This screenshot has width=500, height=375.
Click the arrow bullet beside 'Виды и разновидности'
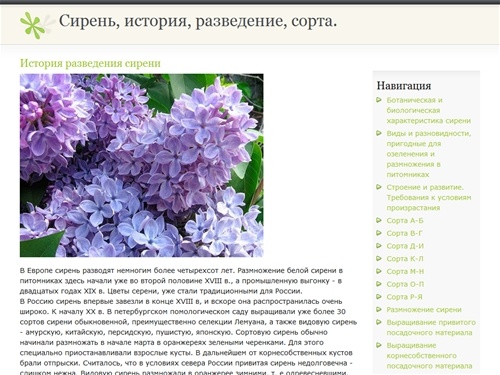(379, 133)
